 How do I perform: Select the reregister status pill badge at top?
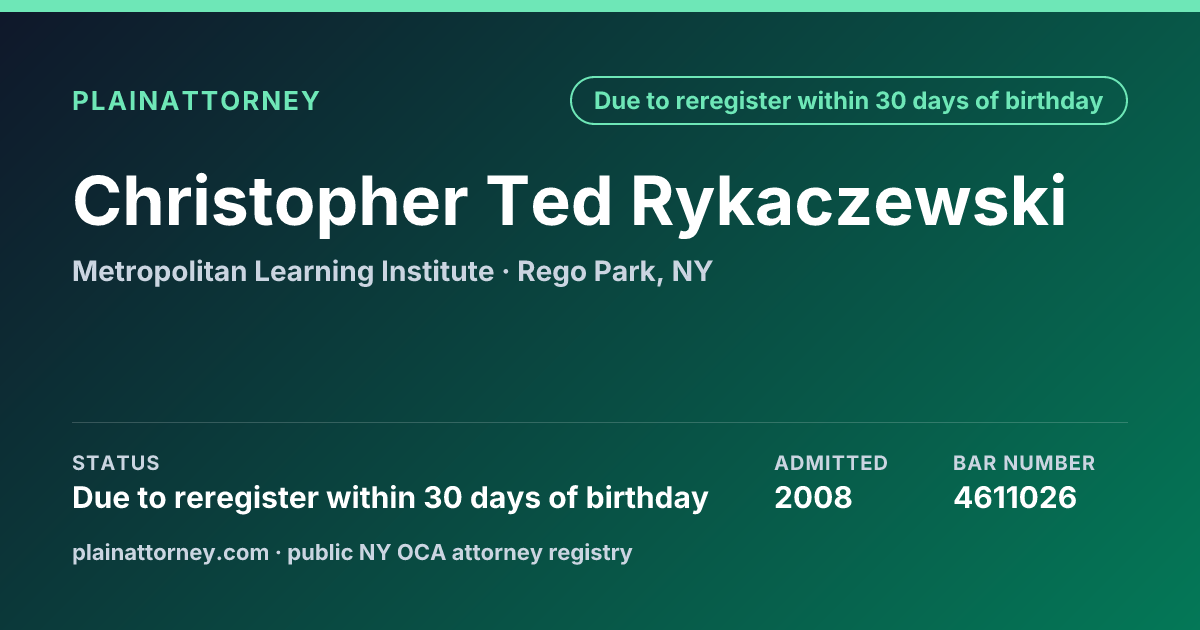[848, 101]
